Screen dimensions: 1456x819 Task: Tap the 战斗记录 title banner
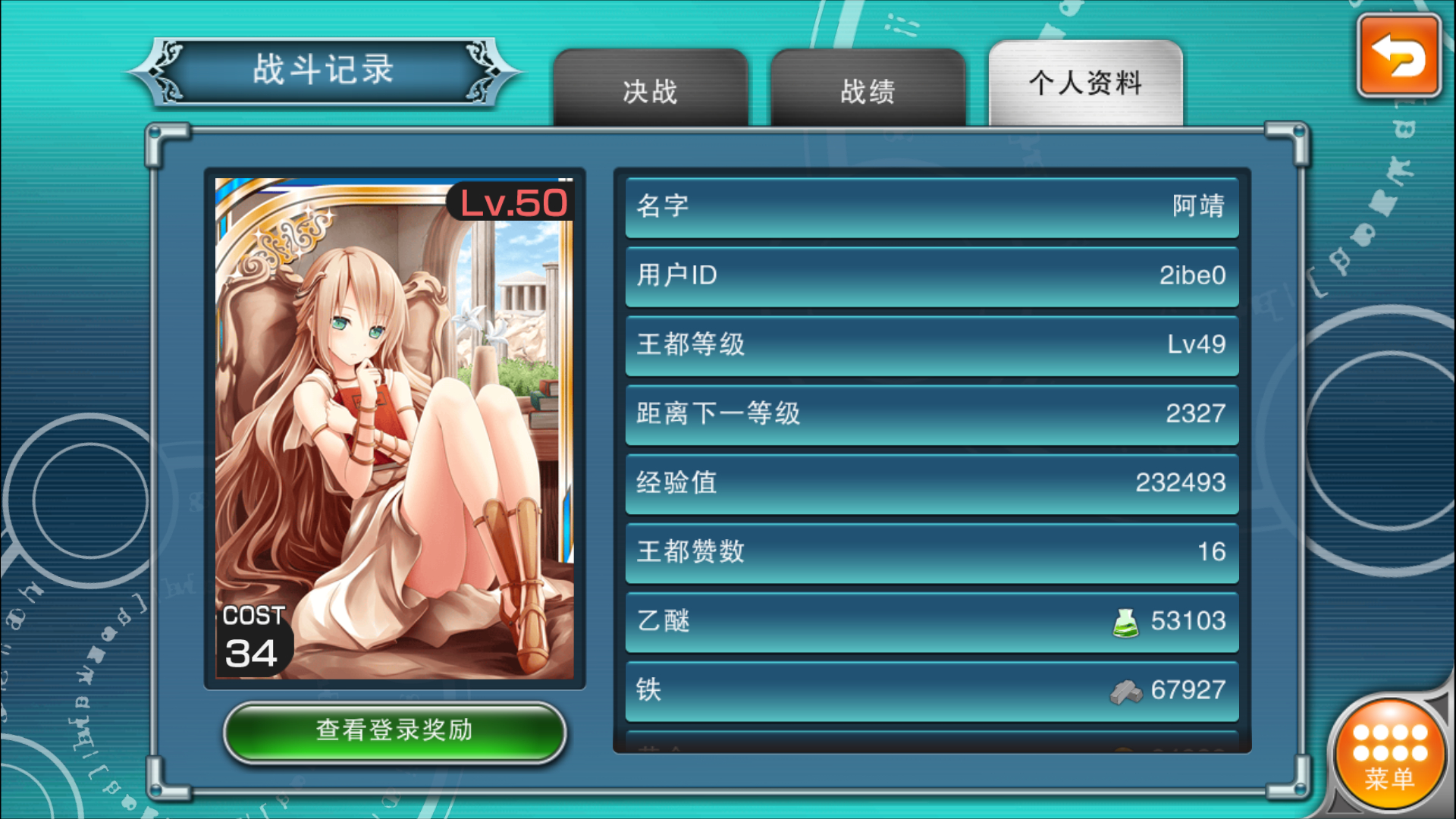coord(324,71)
